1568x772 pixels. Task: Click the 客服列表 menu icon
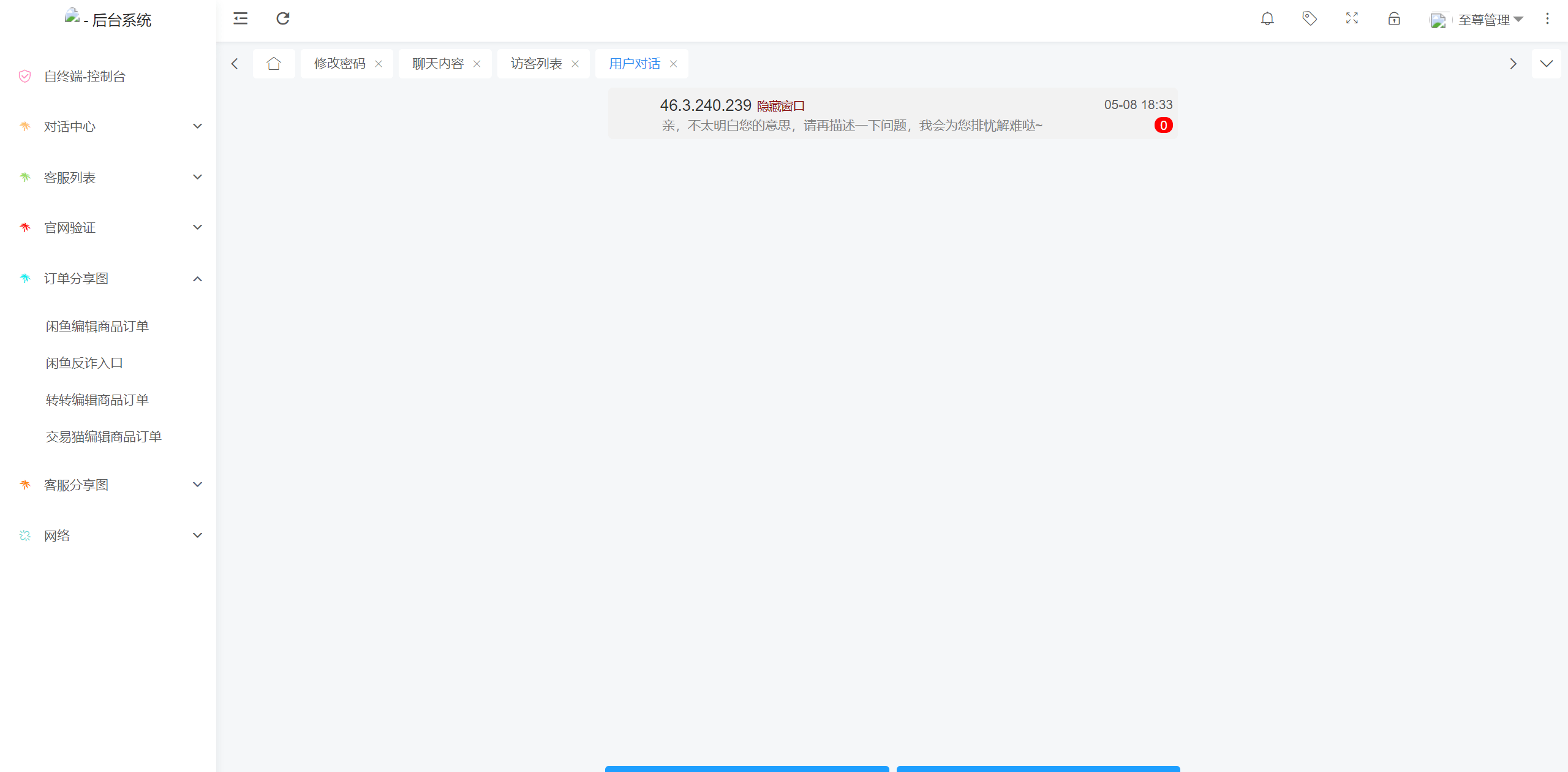25,177
